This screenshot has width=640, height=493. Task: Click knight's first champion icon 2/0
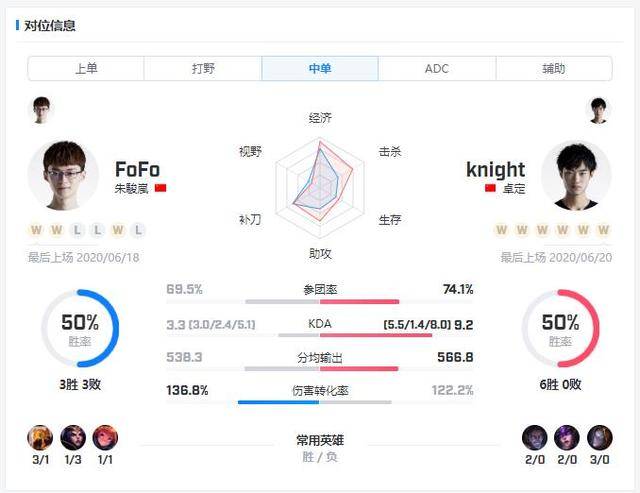[535, 438]
